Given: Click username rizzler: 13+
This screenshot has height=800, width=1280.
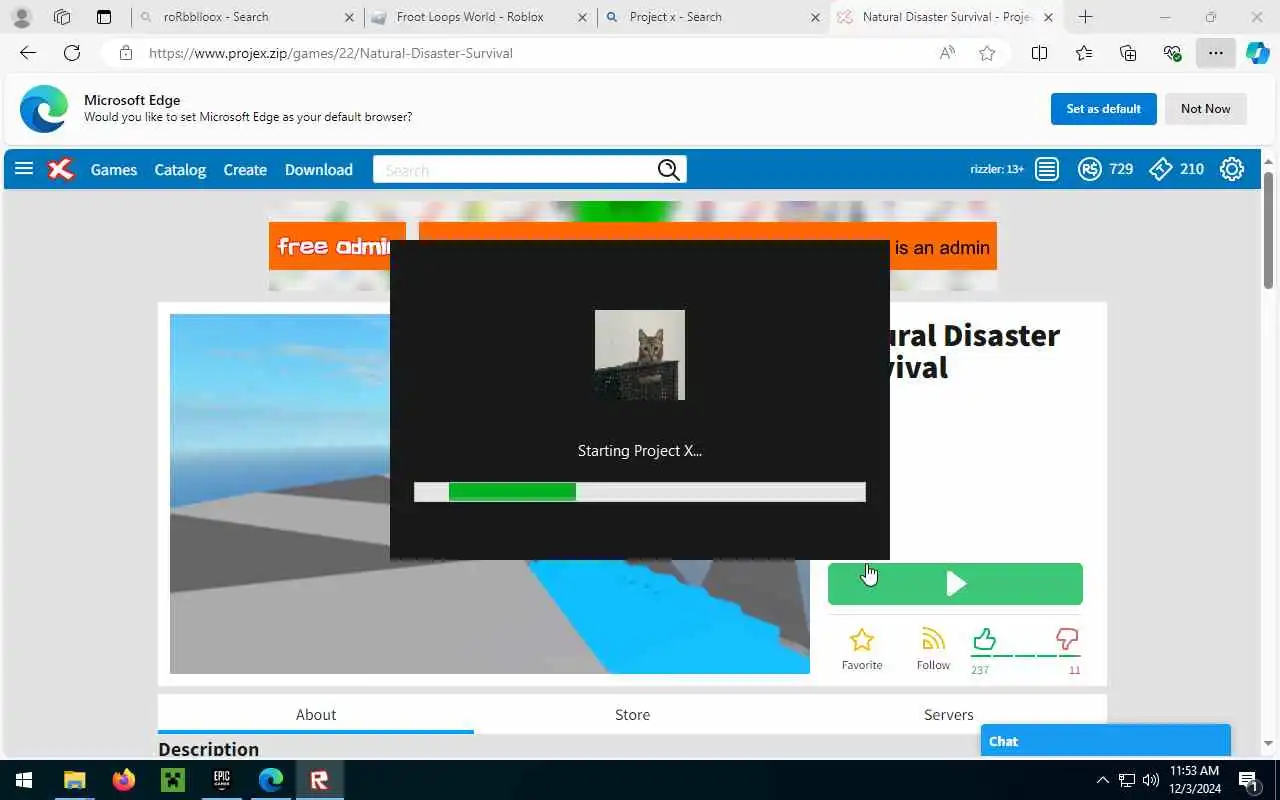Looking at the screenshot, I should tap(997, 170).
